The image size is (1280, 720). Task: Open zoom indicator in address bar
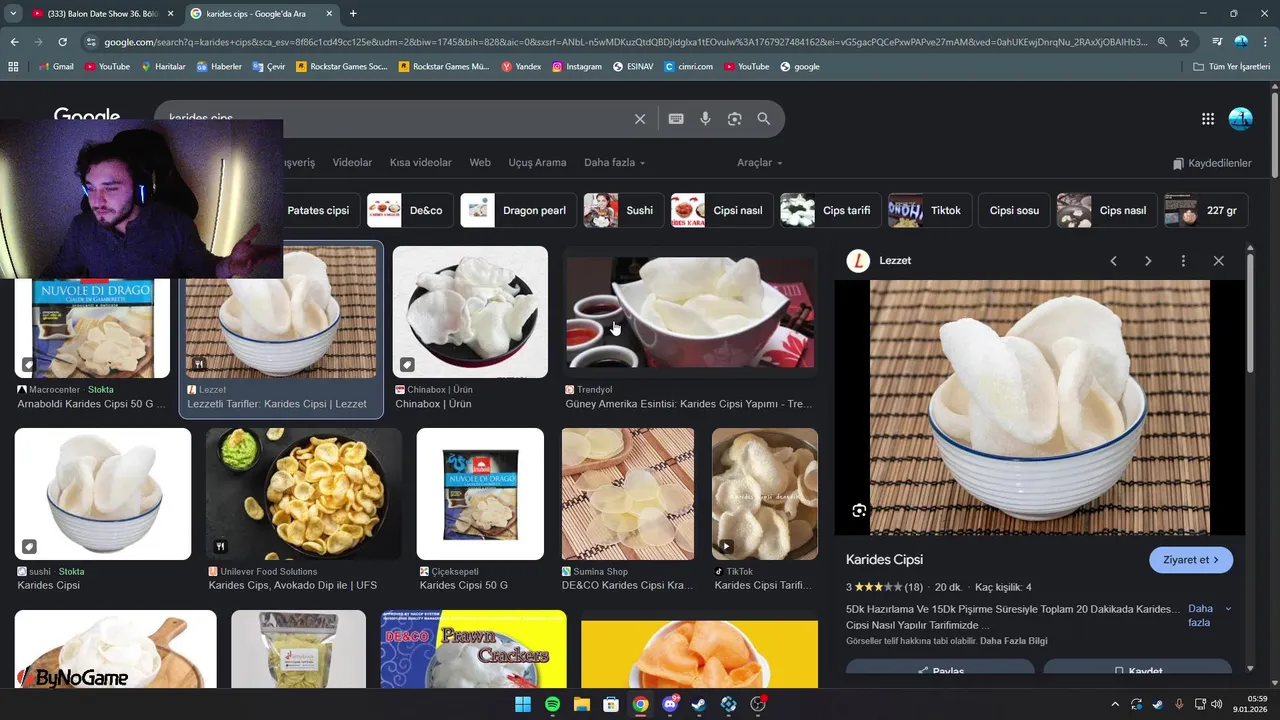(x=1162, y=42)
